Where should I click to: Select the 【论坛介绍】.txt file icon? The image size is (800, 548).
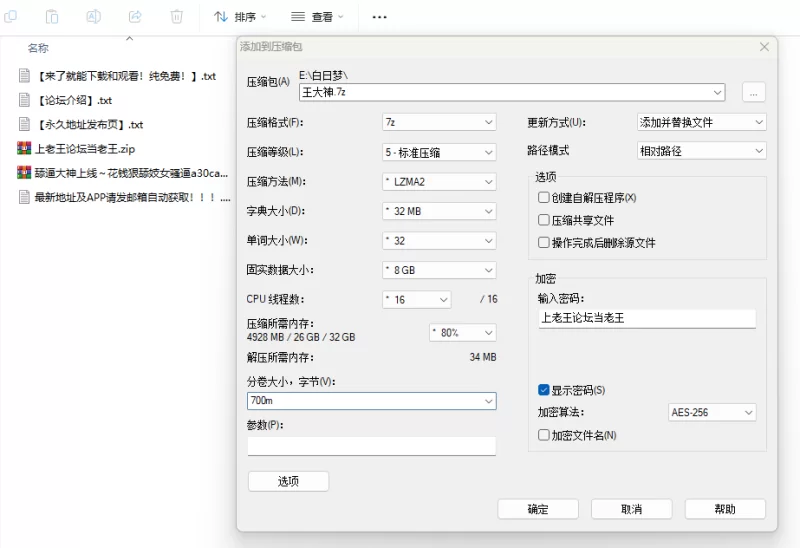[25, 100]
